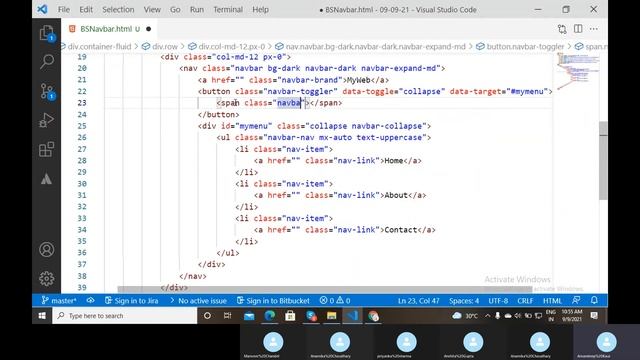
Task: Open the View menu
Action: coord(152,9)
